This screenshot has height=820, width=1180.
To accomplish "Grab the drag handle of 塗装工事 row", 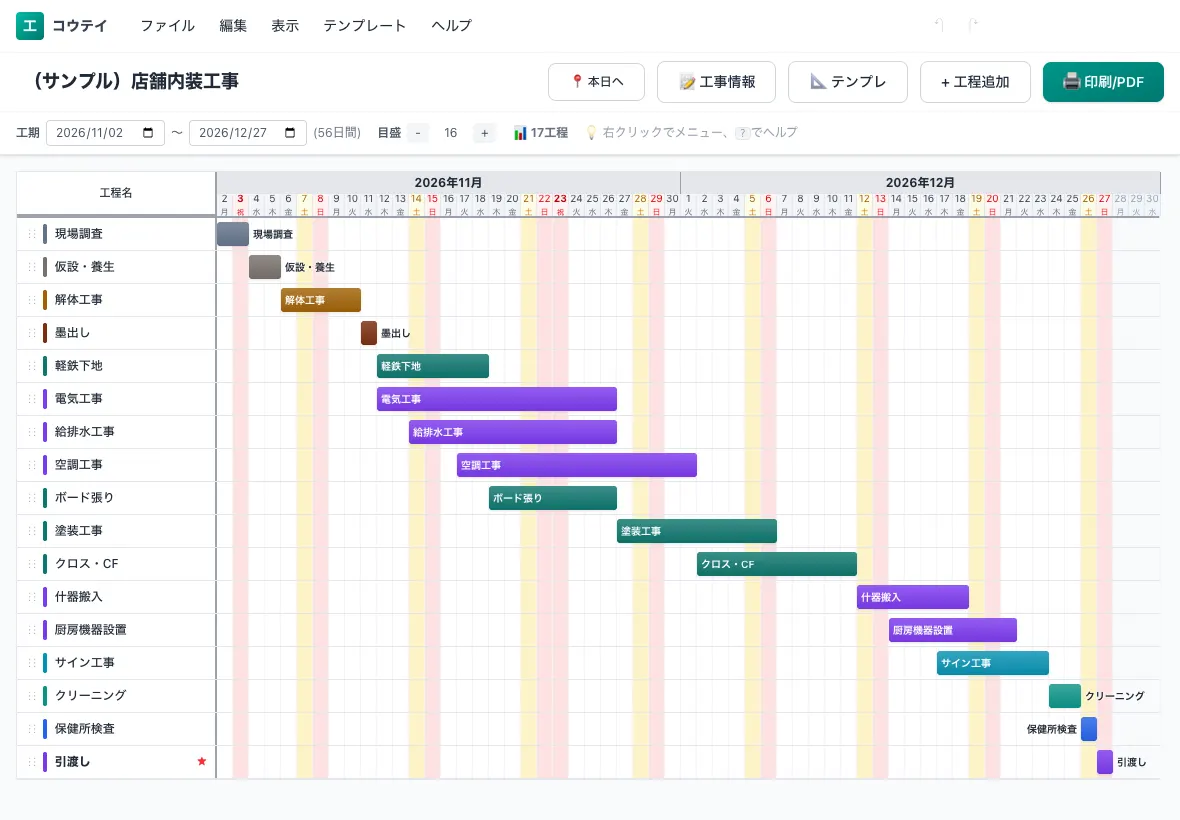I will [x=32, y=531].
